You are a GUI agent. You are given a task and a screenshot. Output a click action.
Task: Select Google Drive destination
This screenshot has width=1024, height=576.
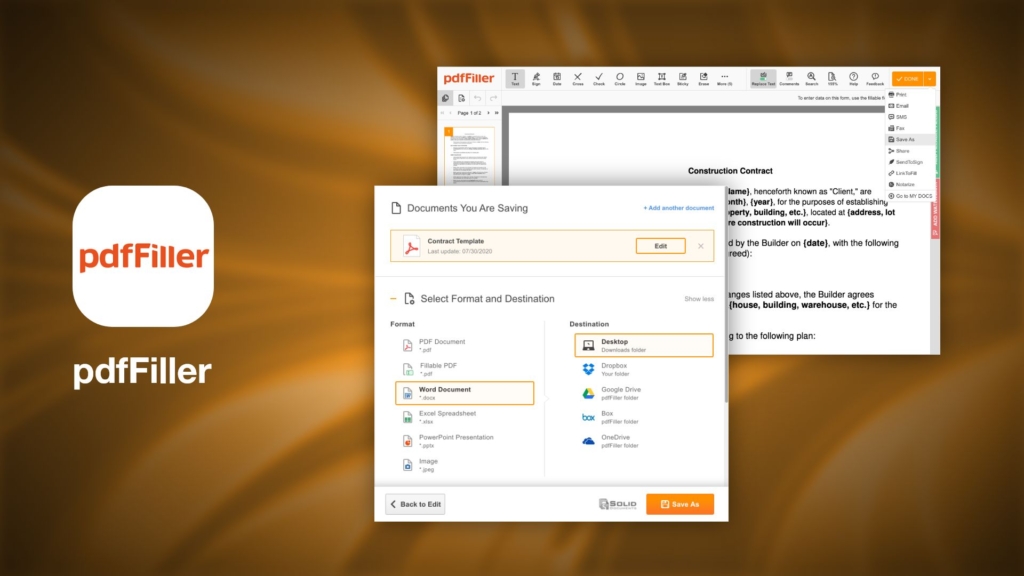pyautogui.click(x=644, y=393)
